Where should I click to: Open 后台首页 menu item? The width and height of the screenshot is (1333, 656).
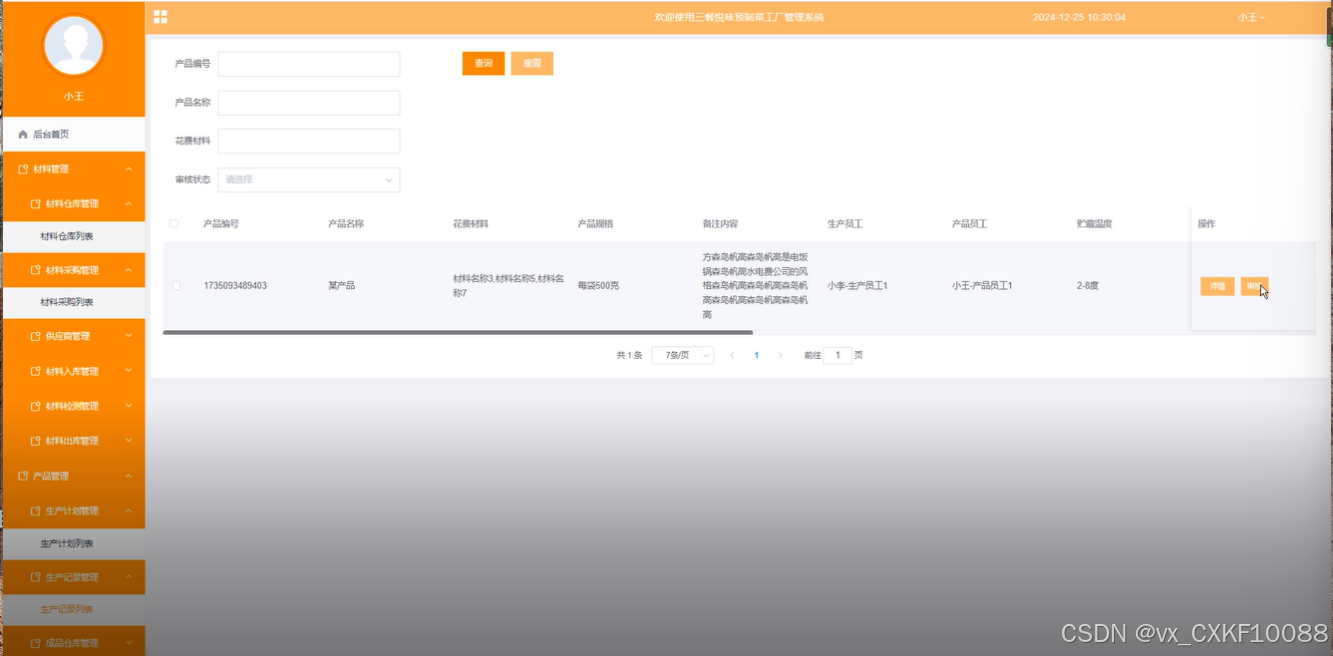pos(73,134)
